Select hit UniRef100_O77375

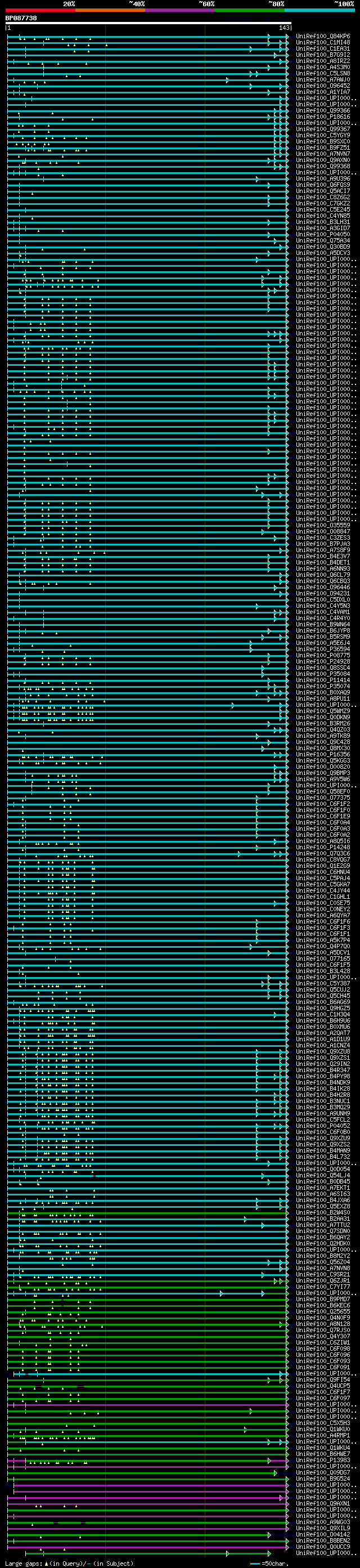[323, 798]
